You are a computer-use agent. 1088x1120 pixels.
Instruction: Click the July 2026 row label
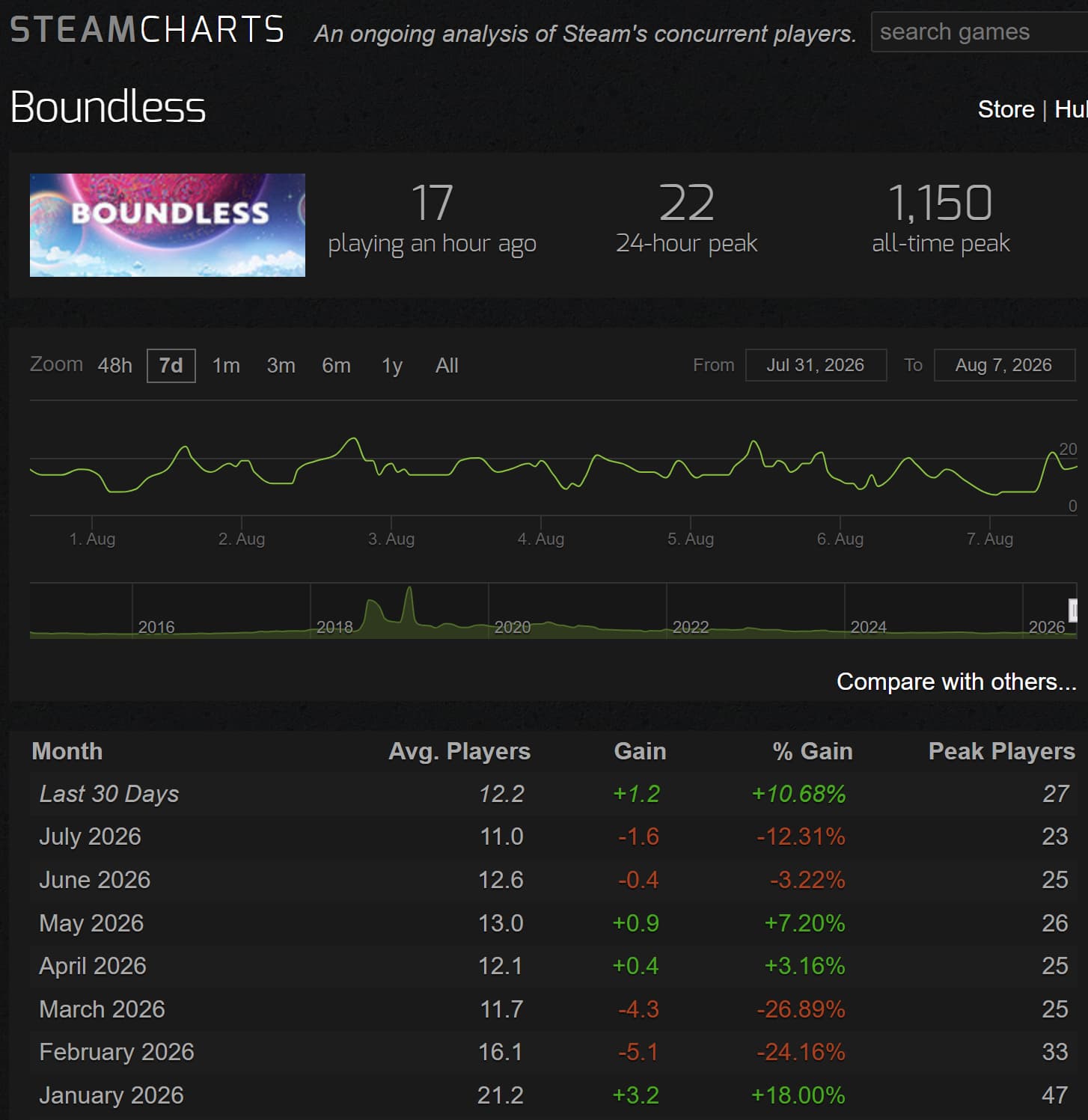tap(90, 836)
